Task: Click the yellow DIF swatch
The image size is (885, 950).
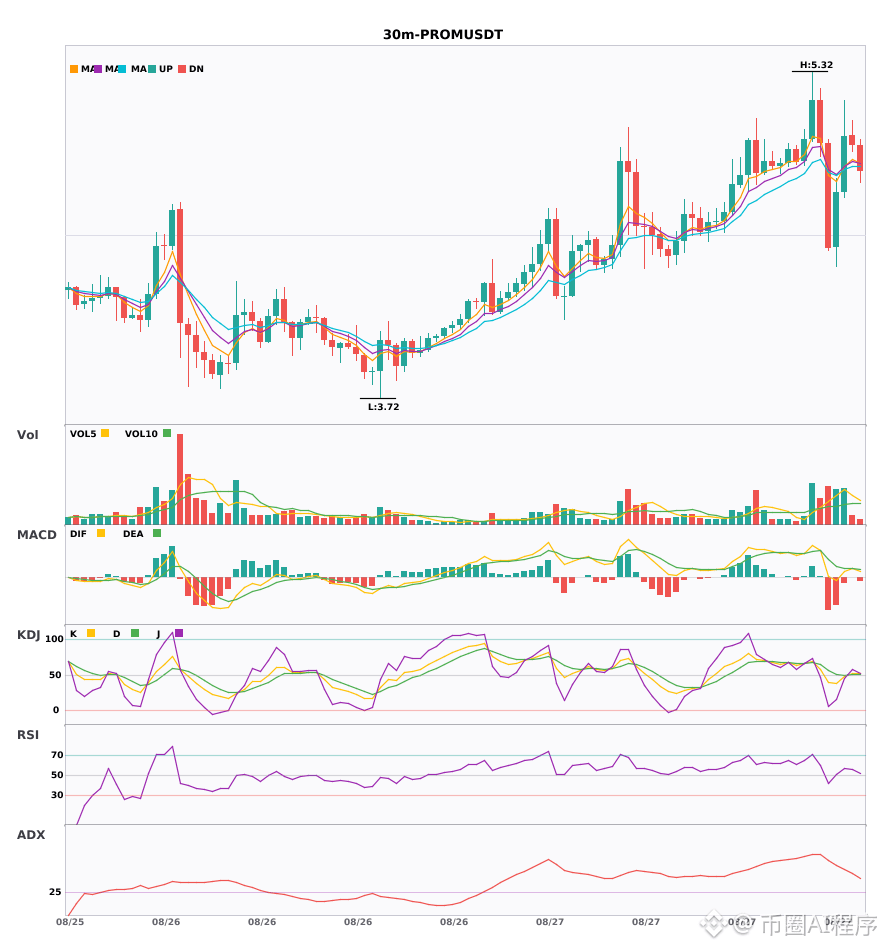Action: click(101, 533)
